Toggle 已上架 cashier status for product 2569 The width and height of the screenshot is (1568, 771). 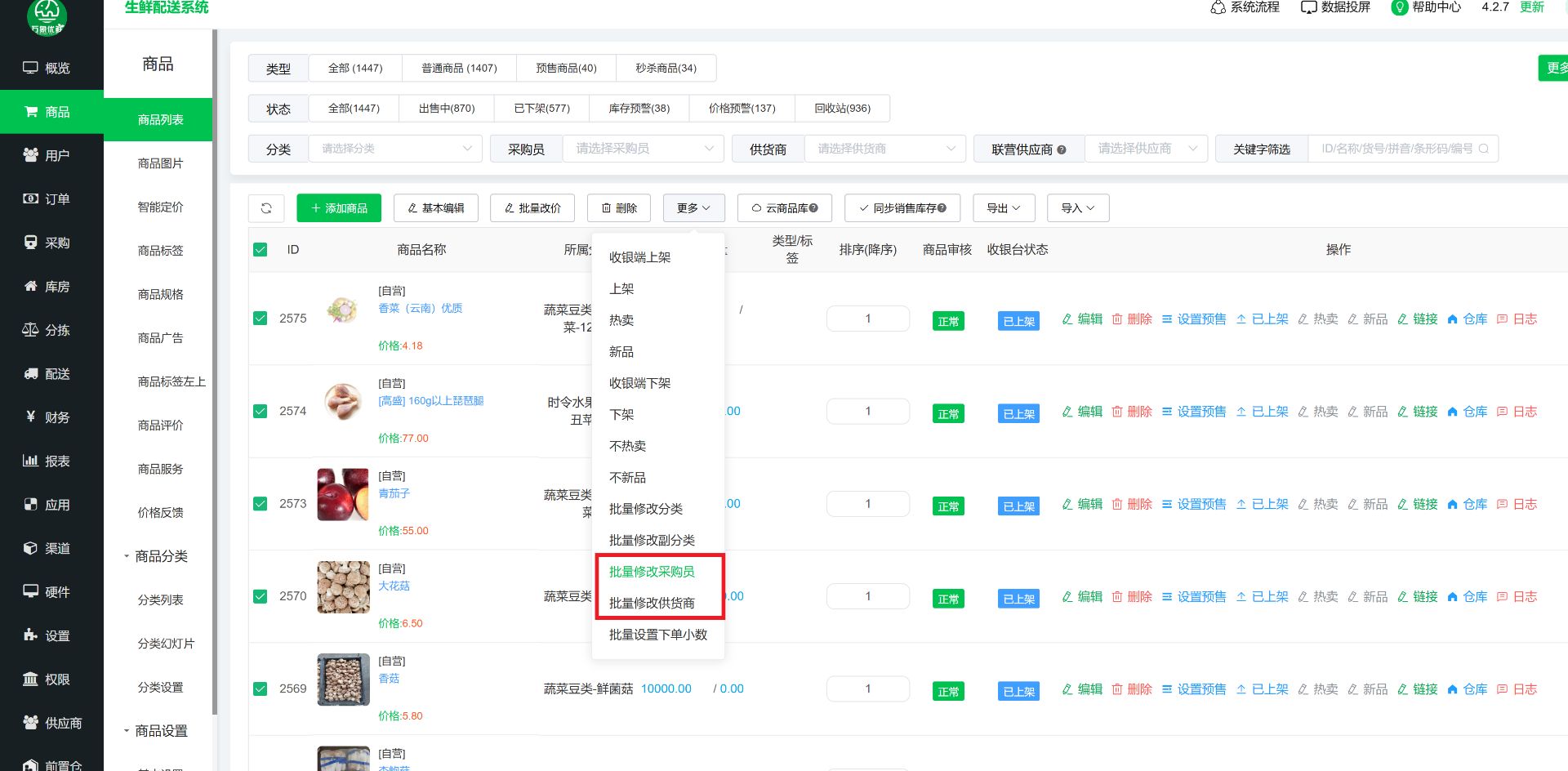[x=1018, y=692]
